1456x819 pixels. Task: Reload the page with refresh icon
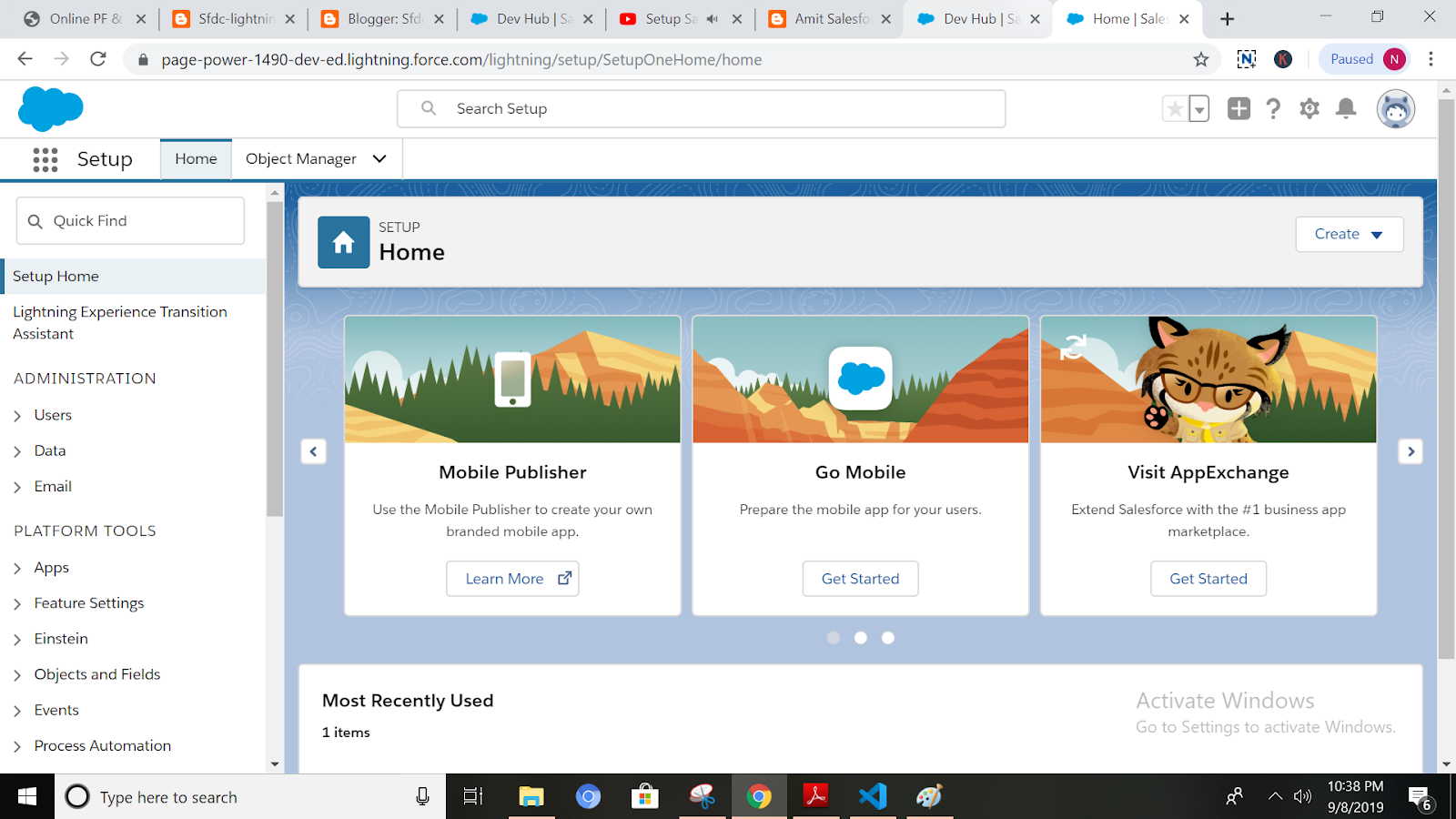click(99, 59)
